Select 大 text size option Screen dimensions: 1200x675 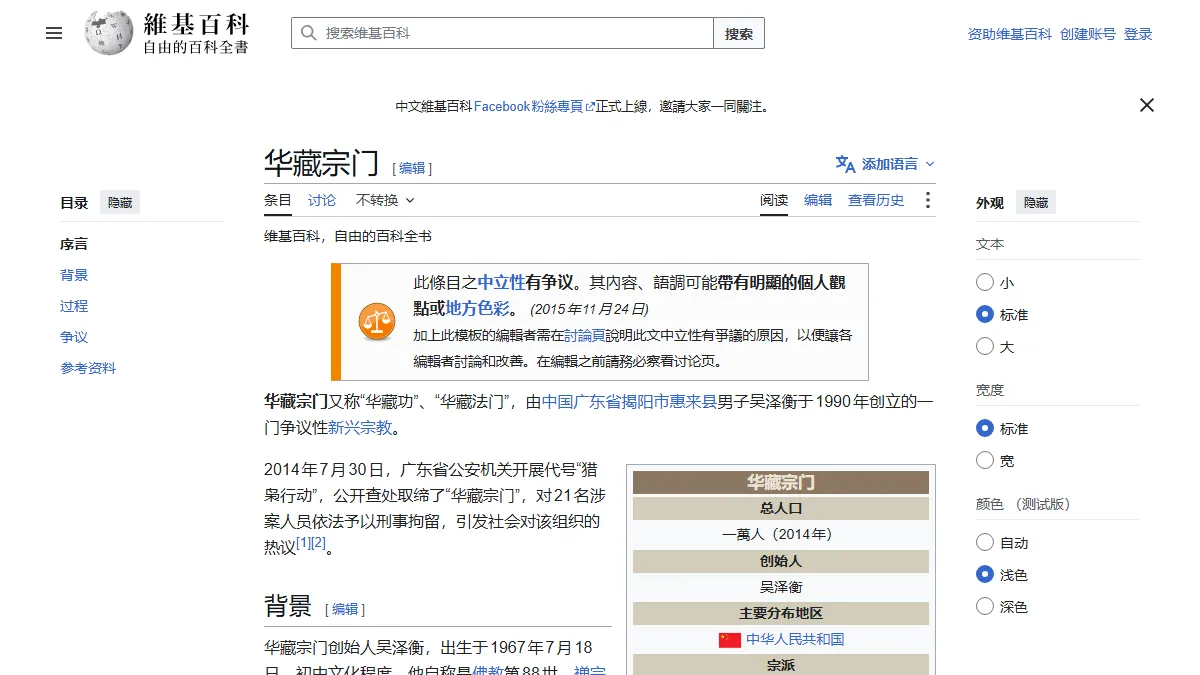coord(985,347)
